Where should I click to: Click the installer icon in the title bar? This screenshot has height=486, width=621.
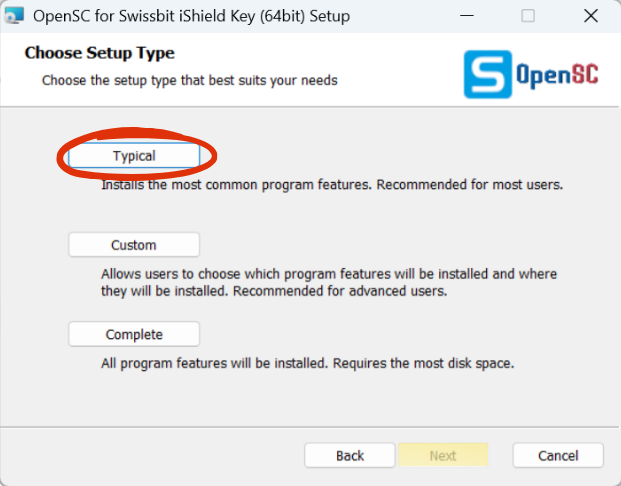coord(15,16)
